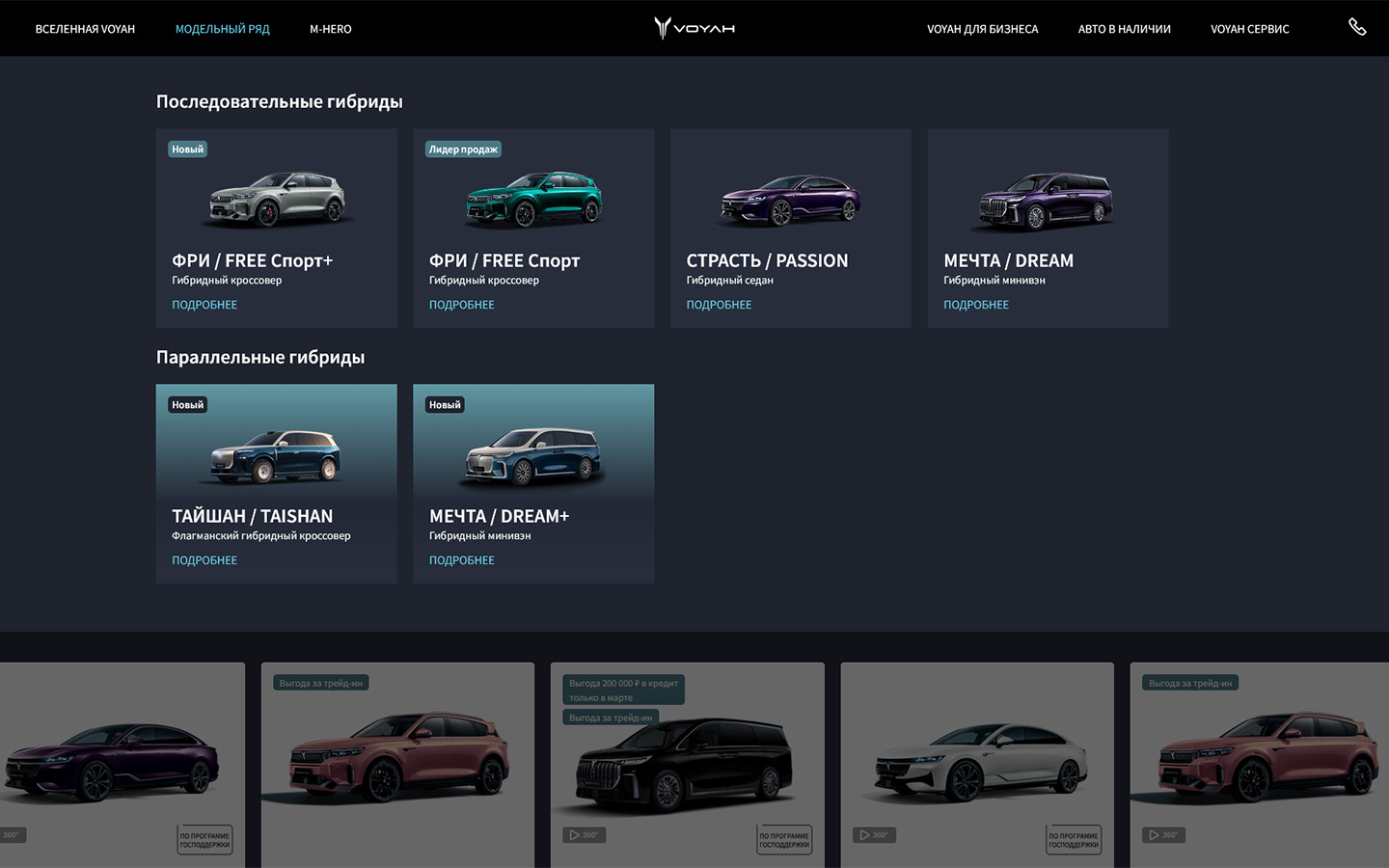Click 'Подробнее' under СТРАСТЬ / PASSION
This screenshot has height=868, width=1389.
pyautogui.click(x=719, y=305)
